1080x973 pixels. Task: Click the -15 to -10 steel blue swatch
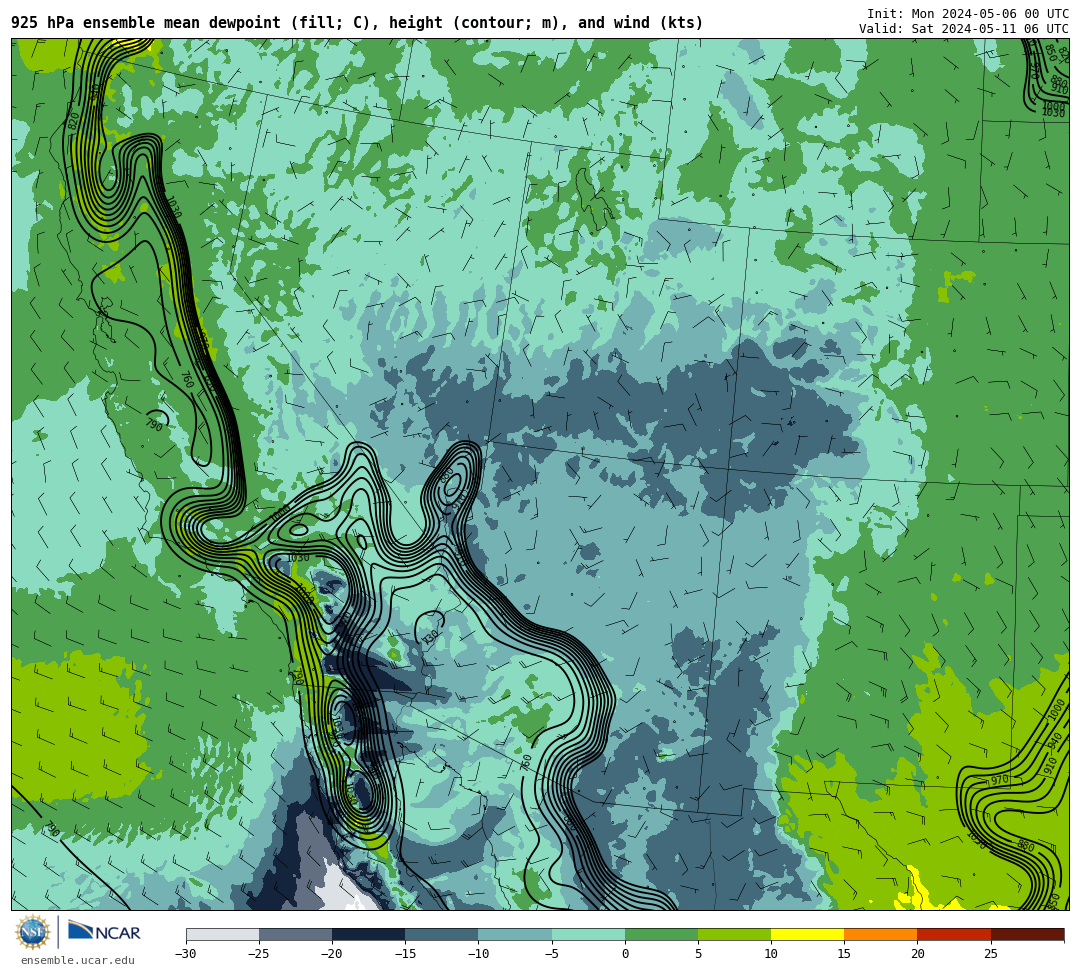(x=442, y=934)
